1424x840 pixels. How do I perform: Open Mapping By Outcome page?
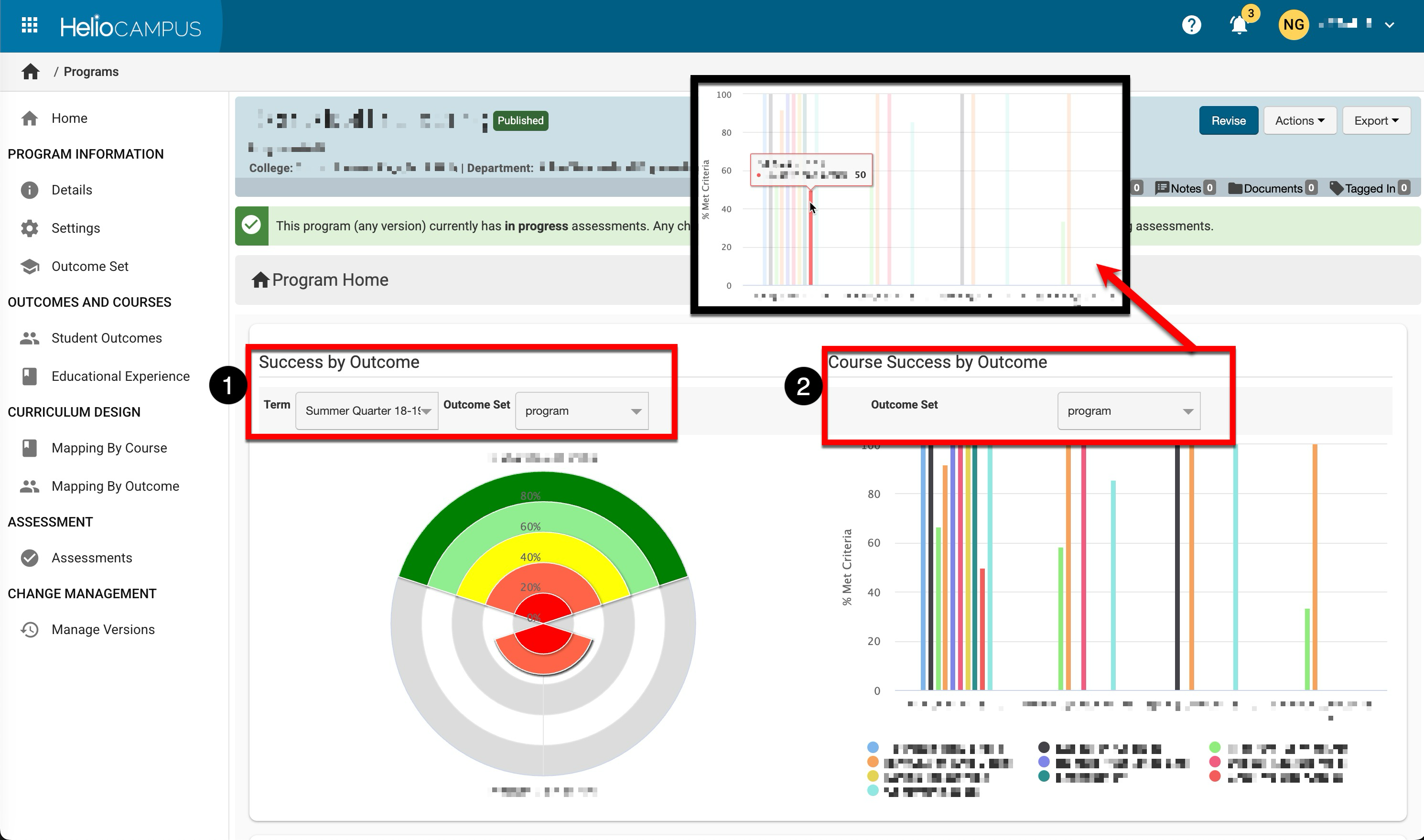coord(115,486)
